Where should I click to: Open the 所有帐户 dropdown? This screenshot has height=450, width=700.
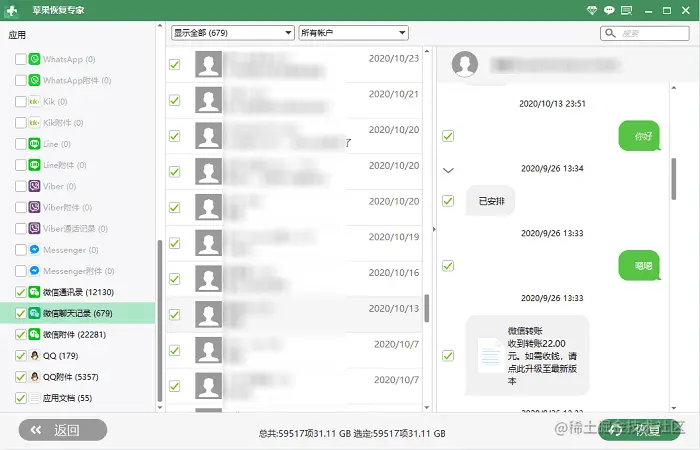[x=354, y=33]
